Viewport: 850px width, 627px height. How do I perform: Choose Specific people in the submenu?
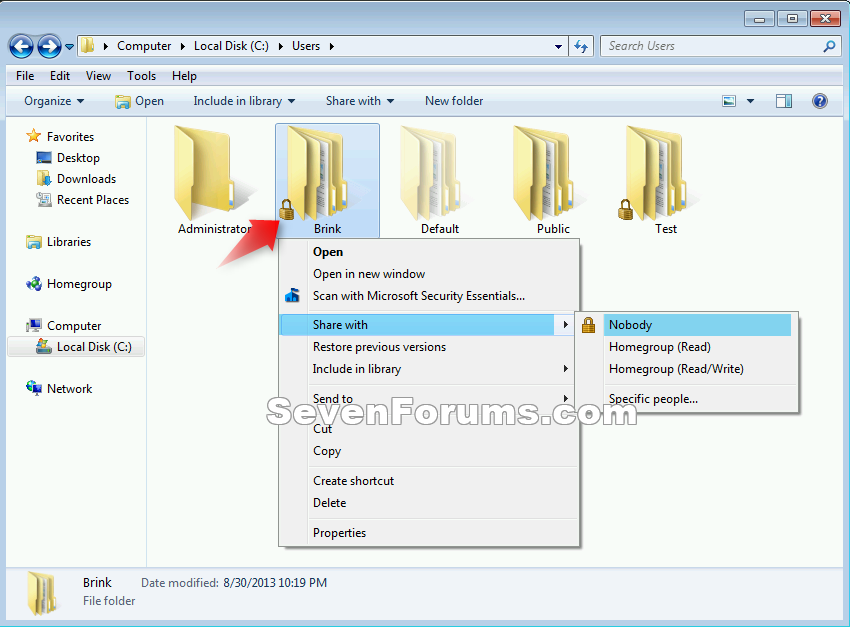[655, 398]
